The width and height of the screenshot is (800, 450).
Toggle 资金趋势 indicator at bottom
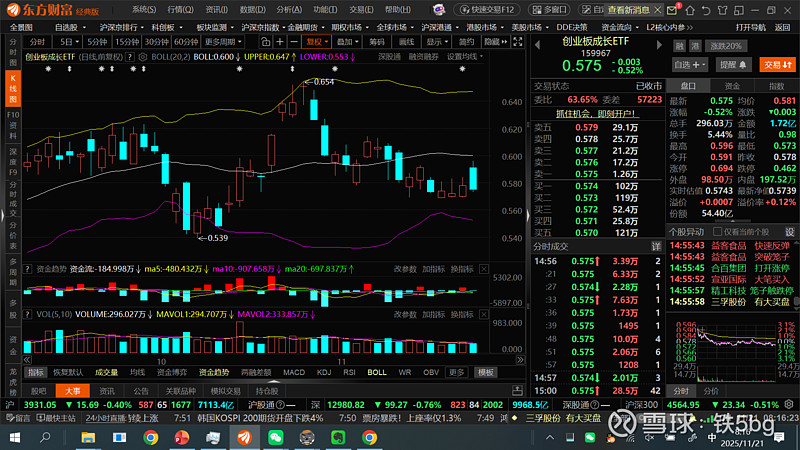[x=214, y=372]
